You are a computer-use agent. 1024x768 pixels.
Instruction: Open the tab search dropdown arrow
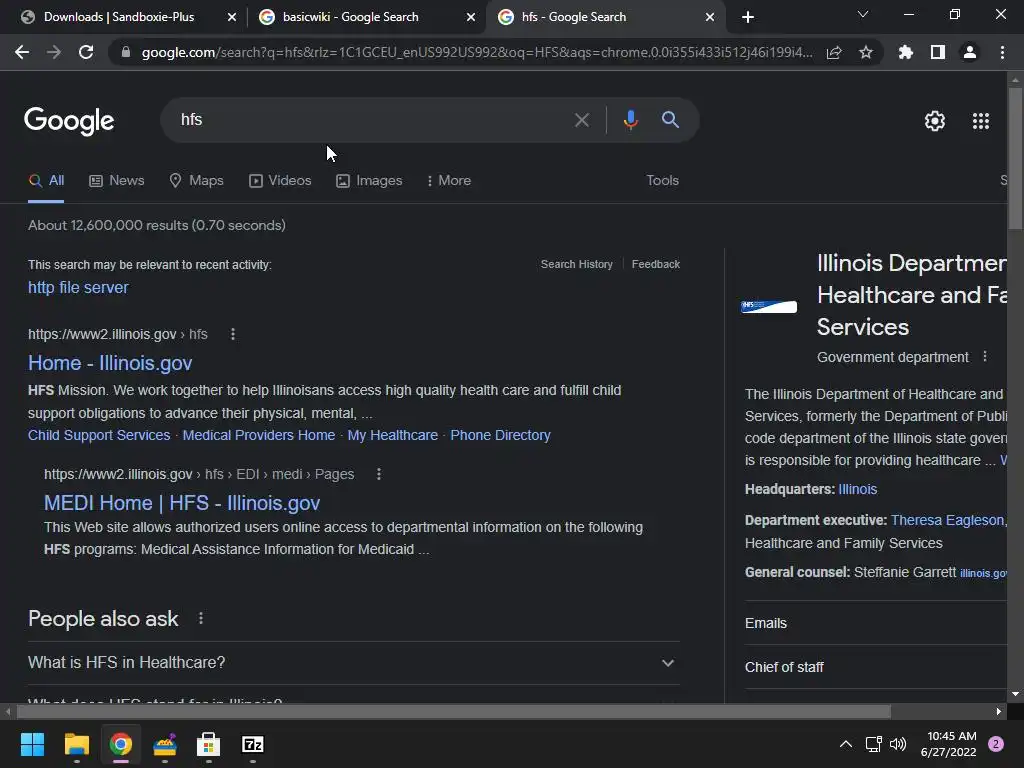pos(863,14)
